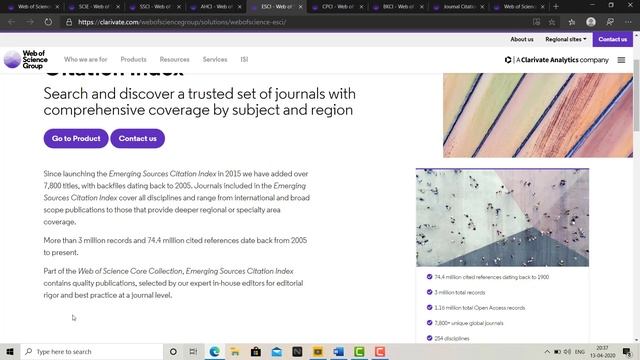Screen dimensions: 640x360
Task: Open the browser settings and more menu
Action: 628,22
